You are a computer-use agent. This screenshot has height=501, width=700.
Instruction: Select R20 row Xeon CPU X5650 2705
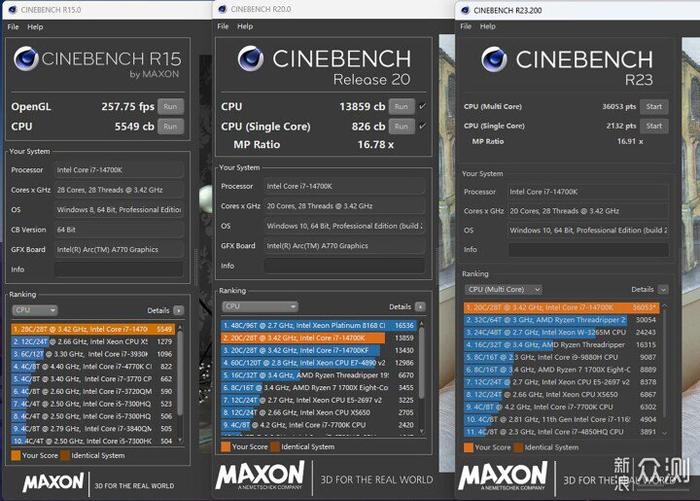point(319,413)
